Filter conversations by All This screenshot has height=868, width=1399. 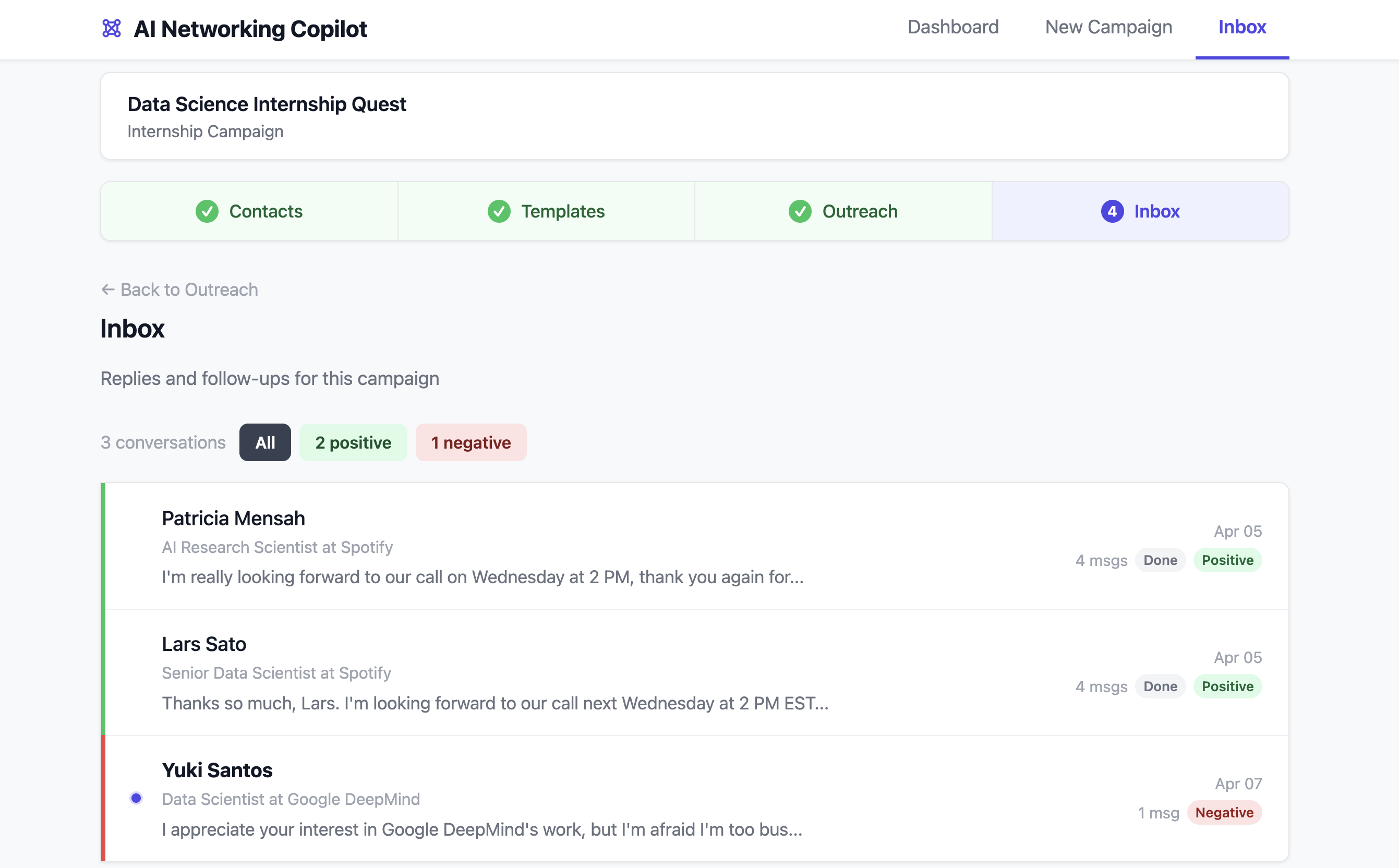click(264, 443)
